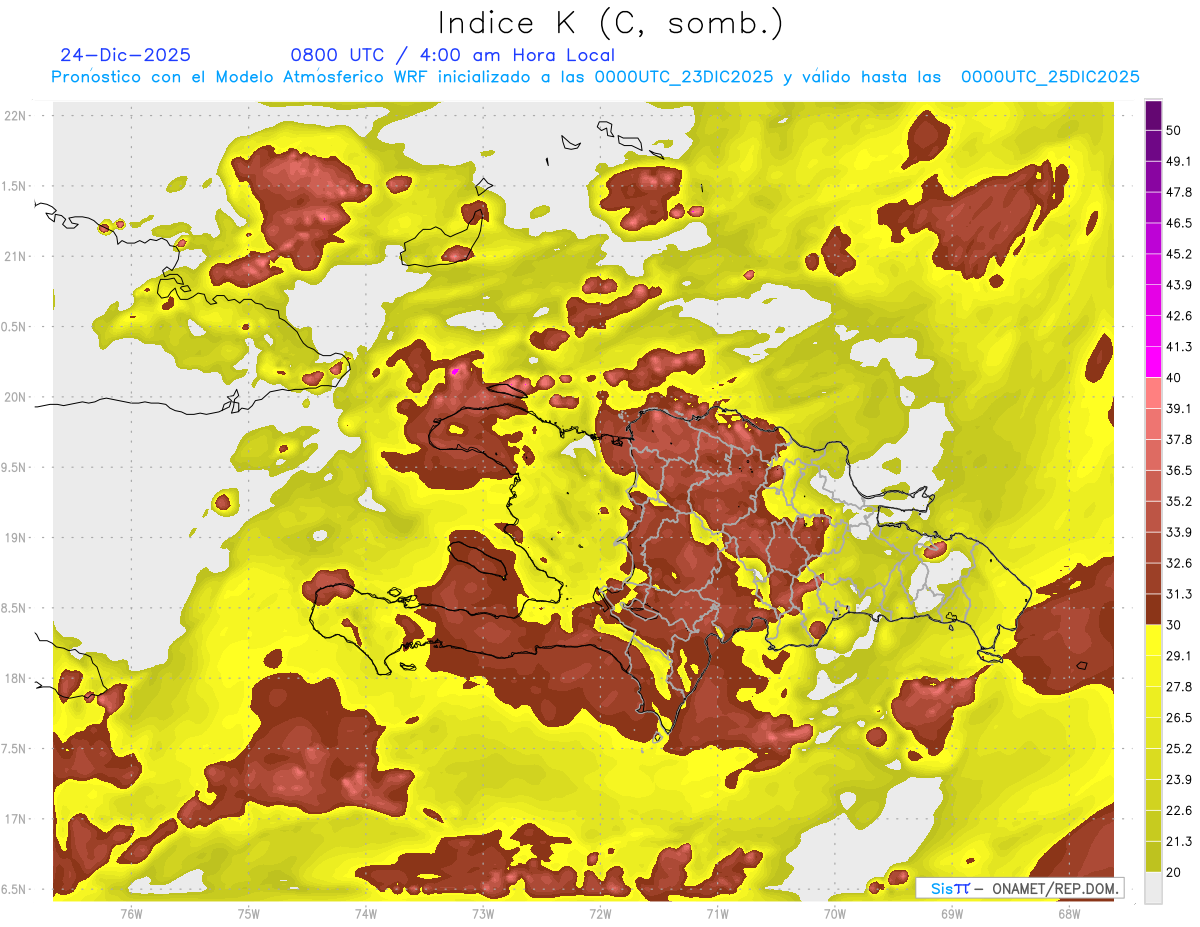Screen dimensions: 1200x927
Task: Click the latitude label "22N"
Action: coord(14,115)
